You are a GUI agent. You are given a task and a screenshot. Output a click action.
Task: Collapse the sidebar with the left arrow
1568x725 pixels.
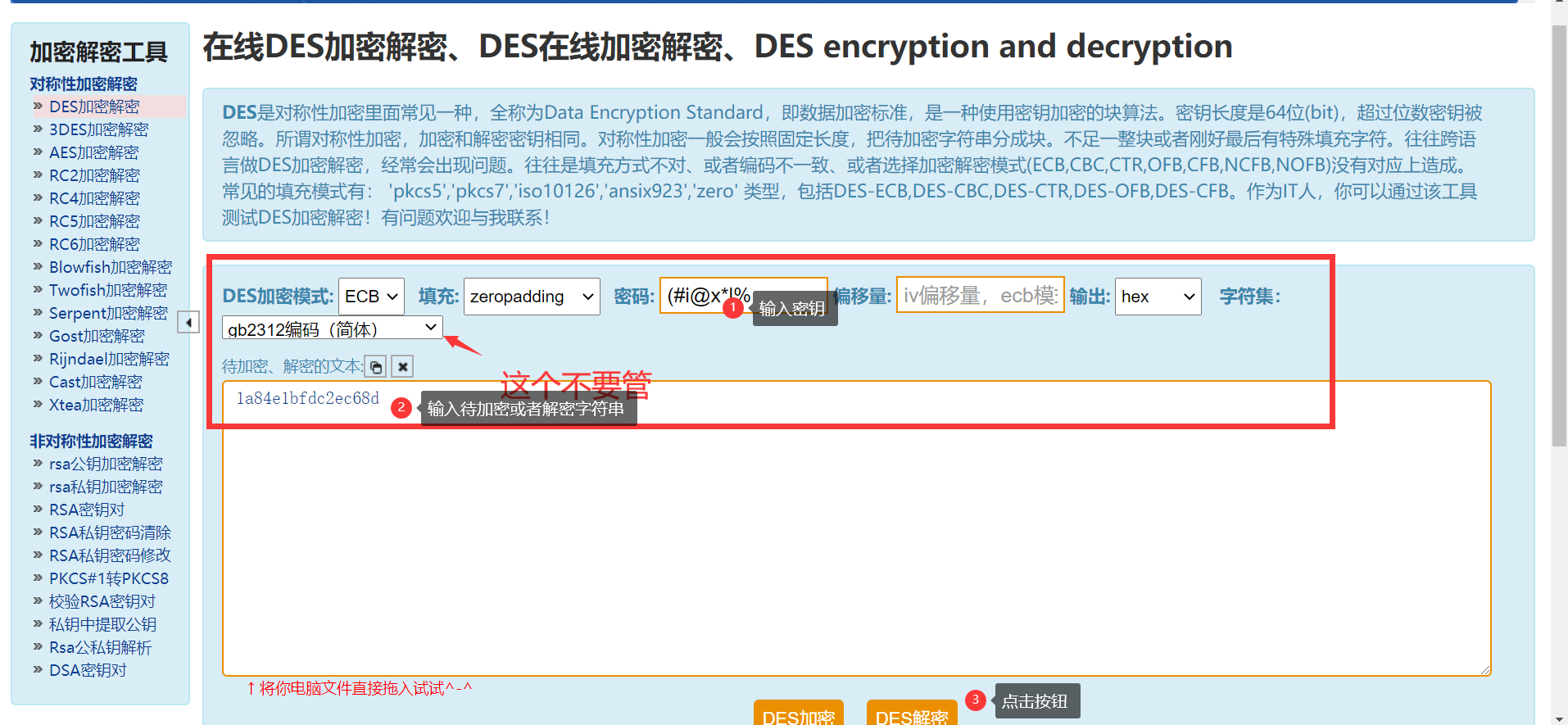click(x=188, y=323)
